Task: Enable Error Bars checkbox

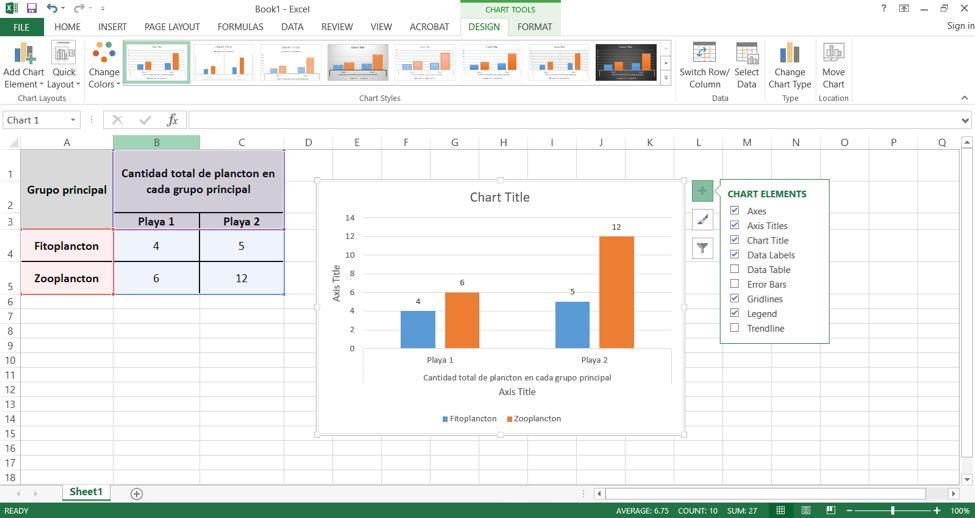Action: 734,284
